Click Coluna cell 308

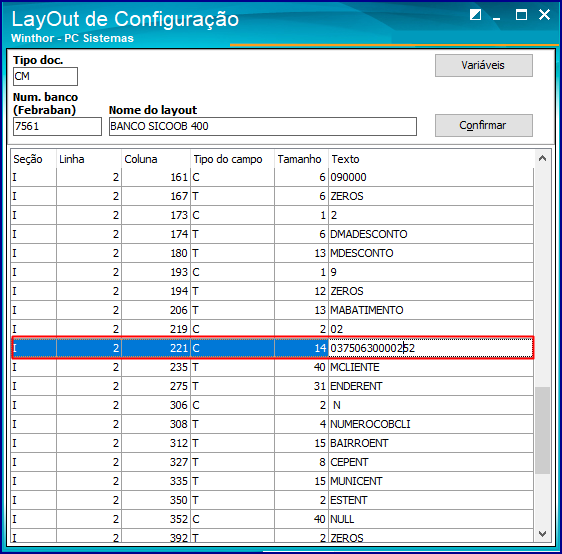(x=156, y=424)
